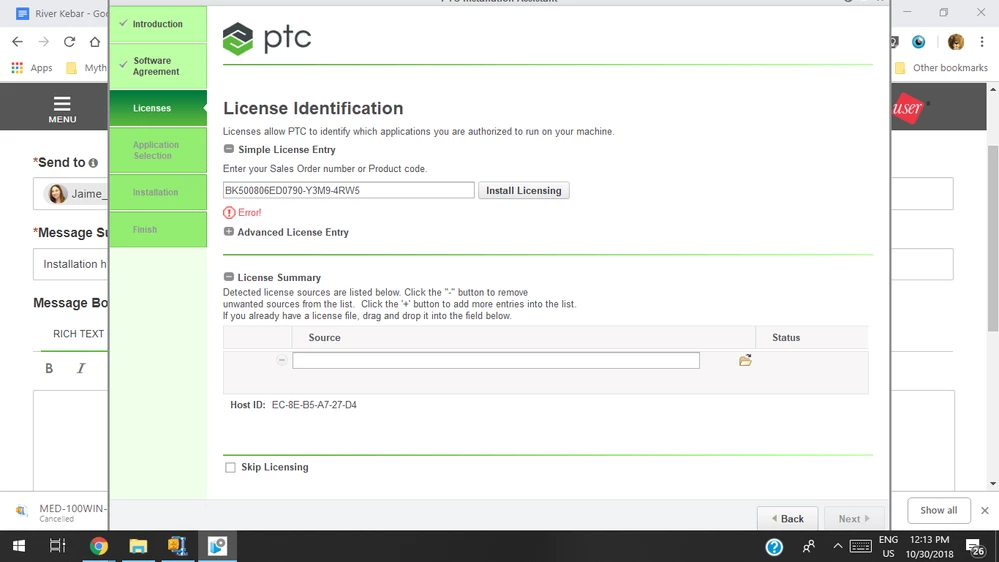This screenshot has width=999, height=562.
Task: Click the Source column header
Action: pos(324,338)
